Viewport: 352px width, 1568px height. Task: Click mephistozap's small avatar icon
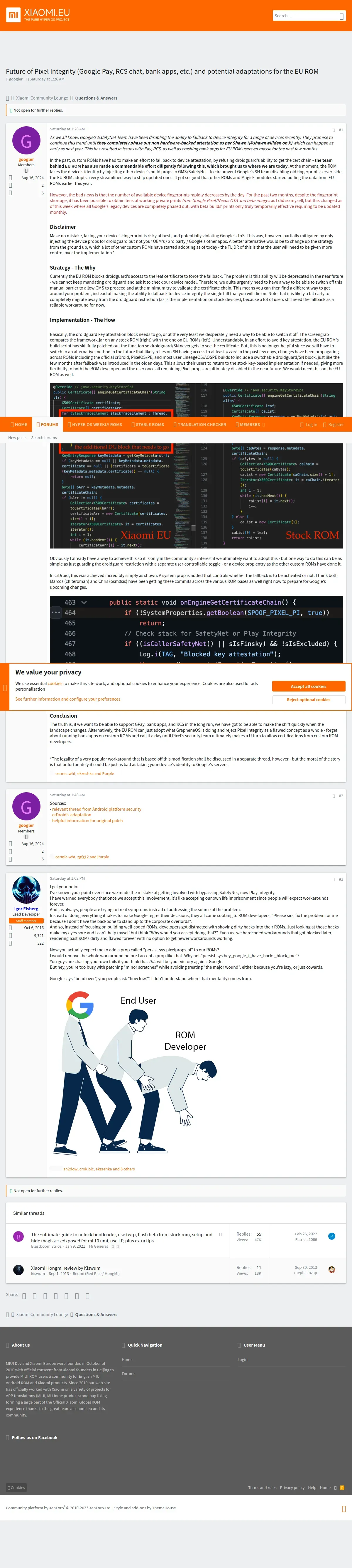click(x=331, y=1269)
